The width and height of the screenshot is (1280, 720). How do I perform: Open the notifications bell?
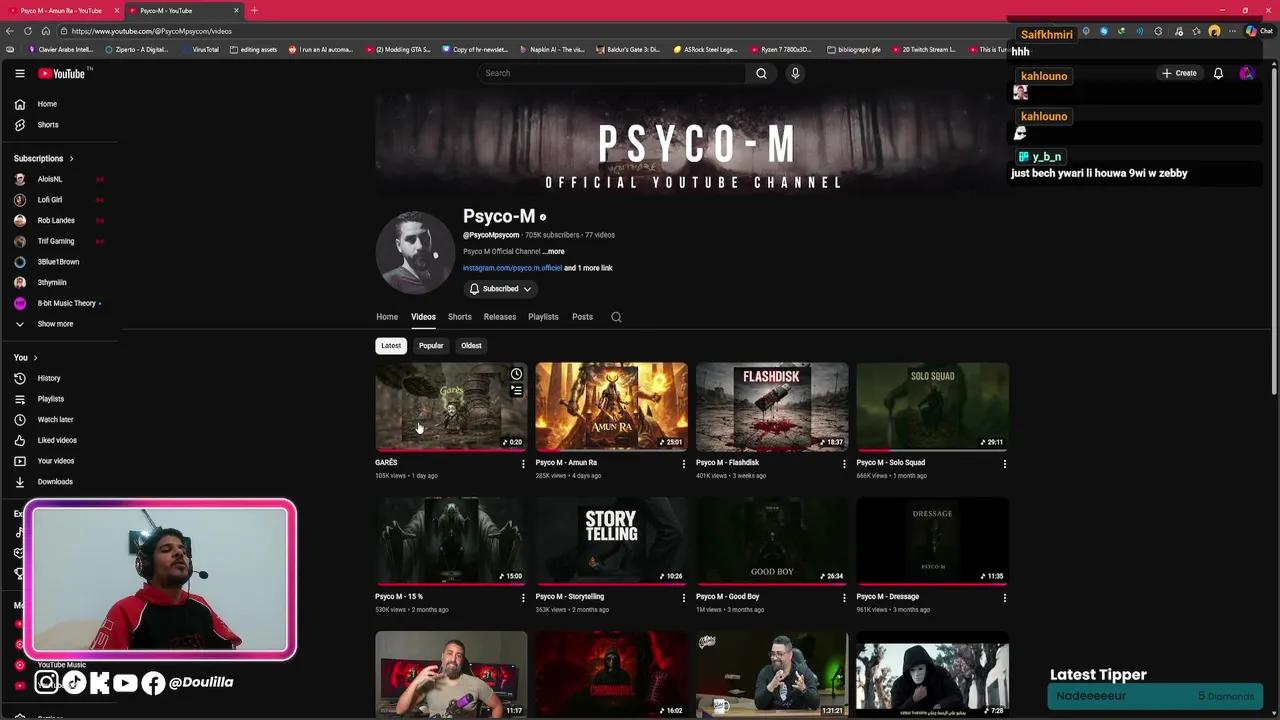[1218, 73]
